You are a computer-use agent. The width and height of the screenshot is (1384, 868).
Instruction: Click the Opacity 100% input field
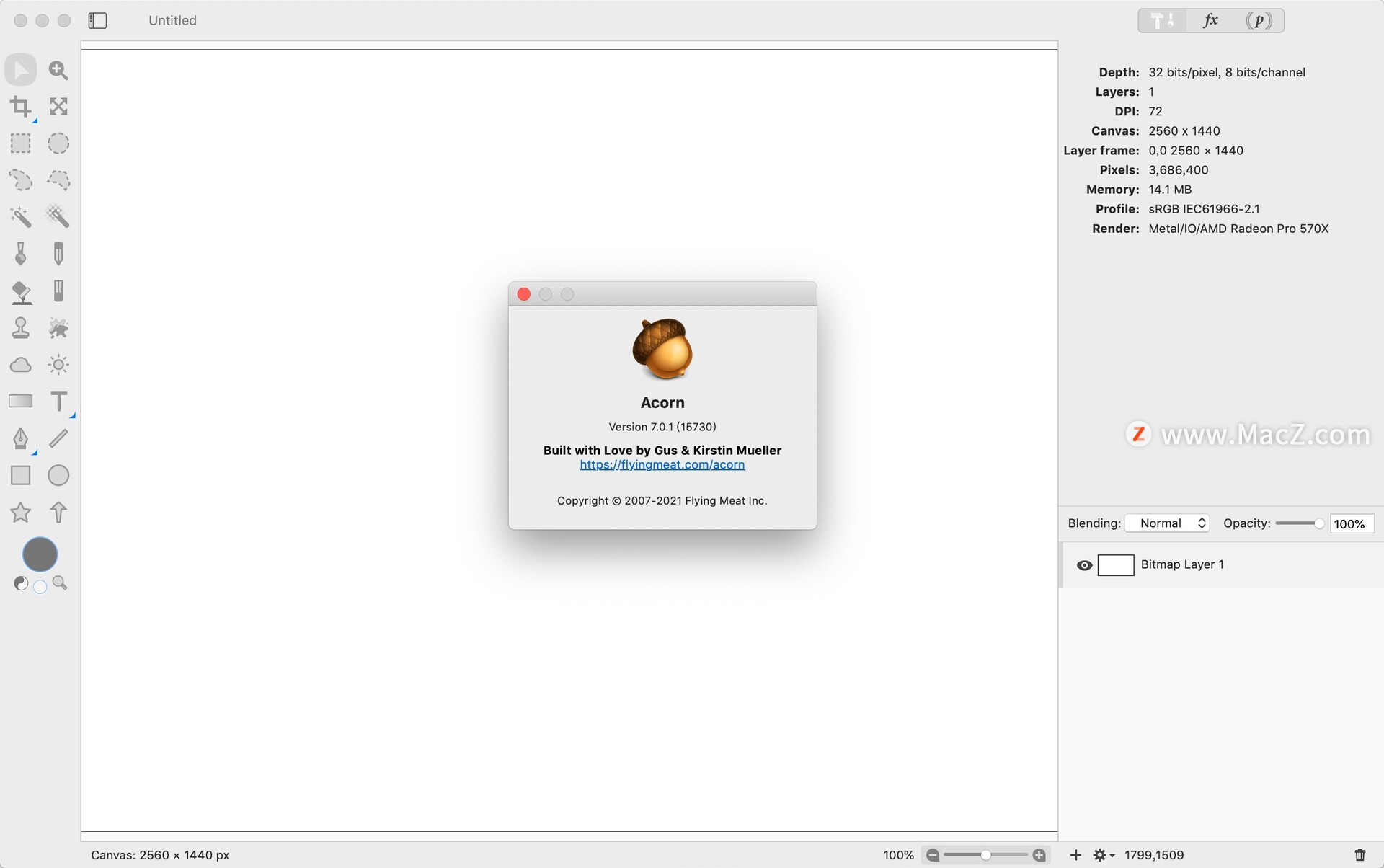(1352, 524)
